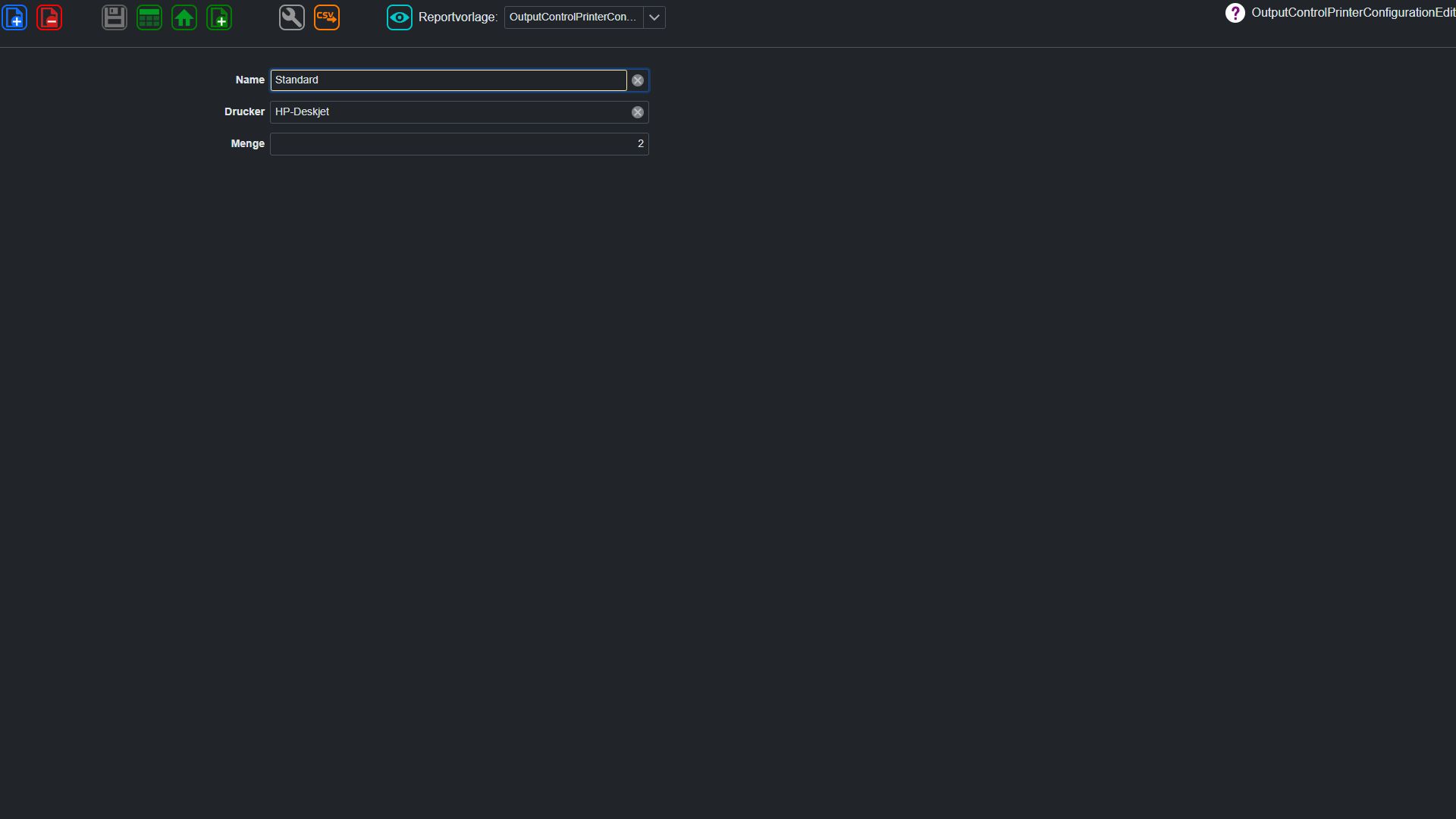Screen dimensions: 1456x819
Task: Open help via question mark icon
Action: pyautogui.click(x=1235, y=13)
